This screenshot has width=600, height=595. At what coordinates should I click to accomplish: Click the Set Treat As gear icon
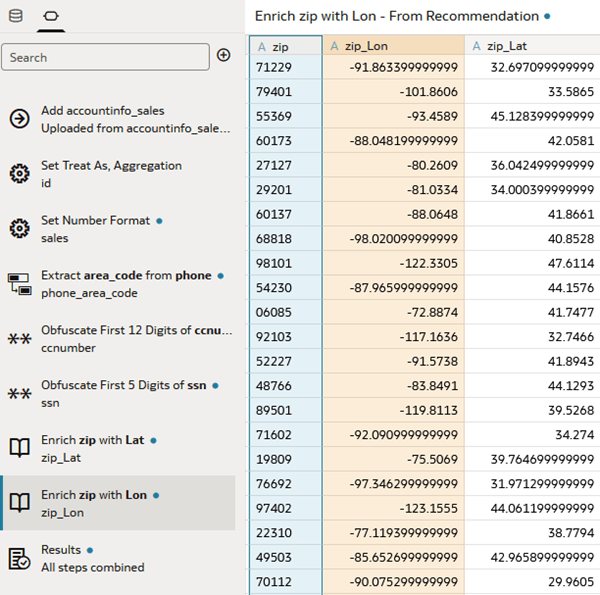click(18, 174)
